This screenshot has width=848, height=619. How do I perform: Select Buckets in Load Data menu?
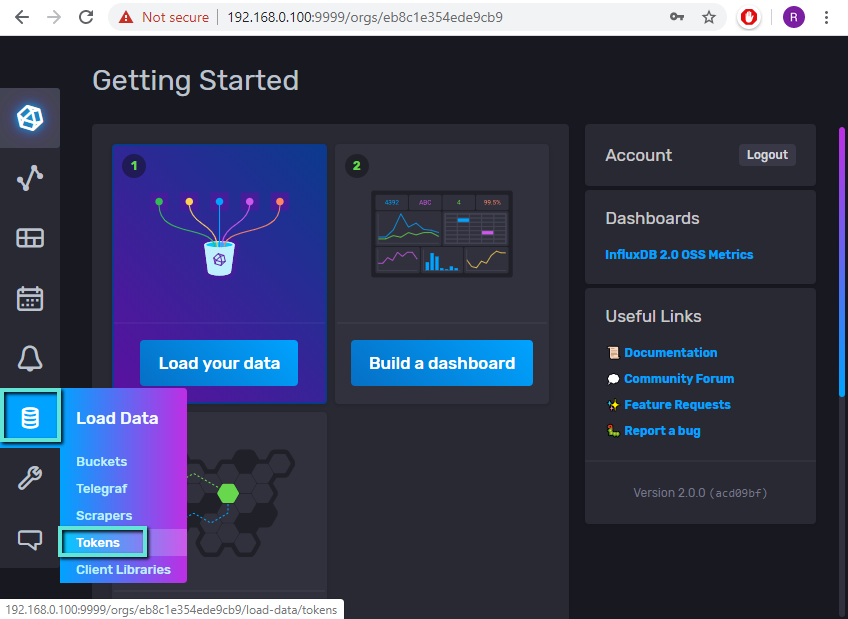101,461
